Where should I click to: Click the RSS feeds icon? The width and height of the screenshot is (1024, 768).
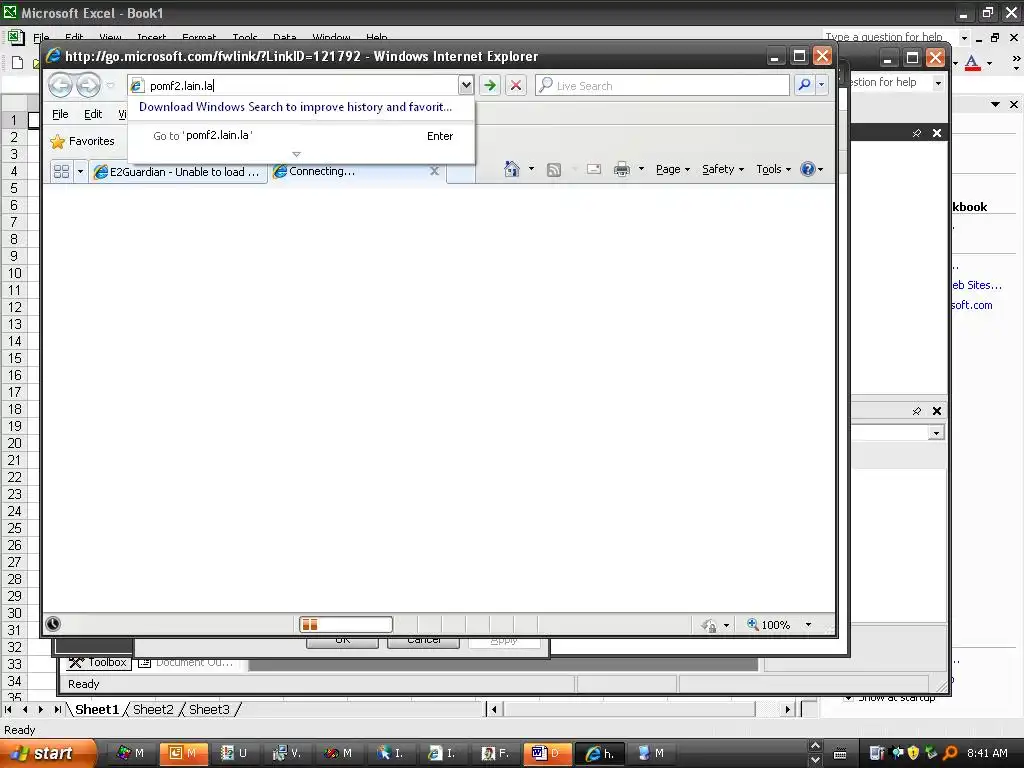554,170
